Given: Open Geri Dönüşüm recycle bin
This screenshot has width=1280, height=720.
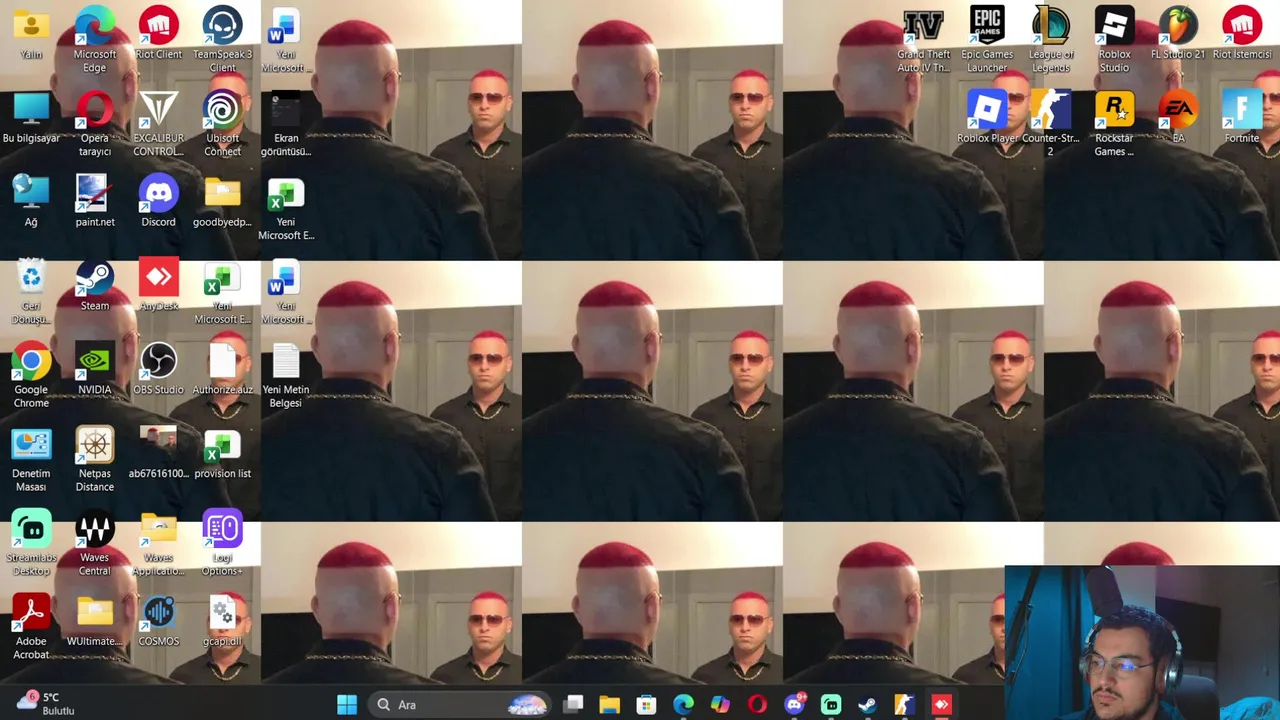Looking at the screenshot, I should 31,291.
